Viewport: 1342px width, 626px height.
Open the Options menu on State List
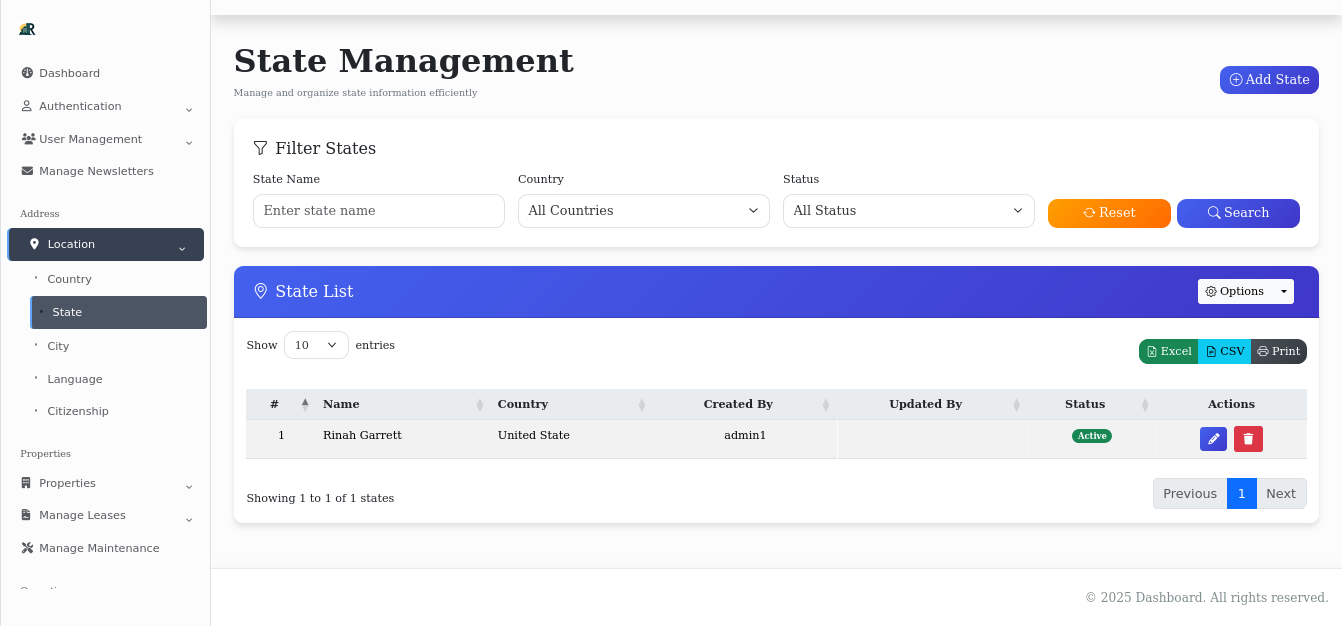(1245, 291)
